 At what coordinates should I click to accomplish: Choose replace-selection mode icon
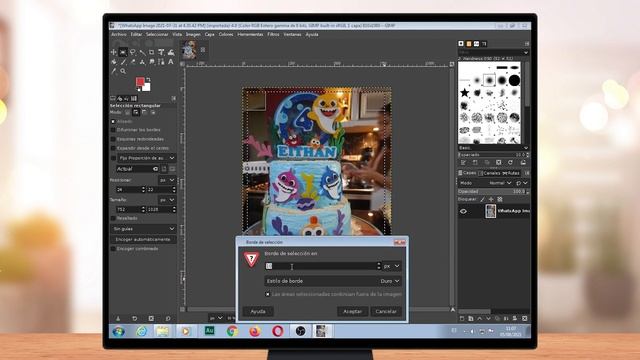(x=127, y=112)
